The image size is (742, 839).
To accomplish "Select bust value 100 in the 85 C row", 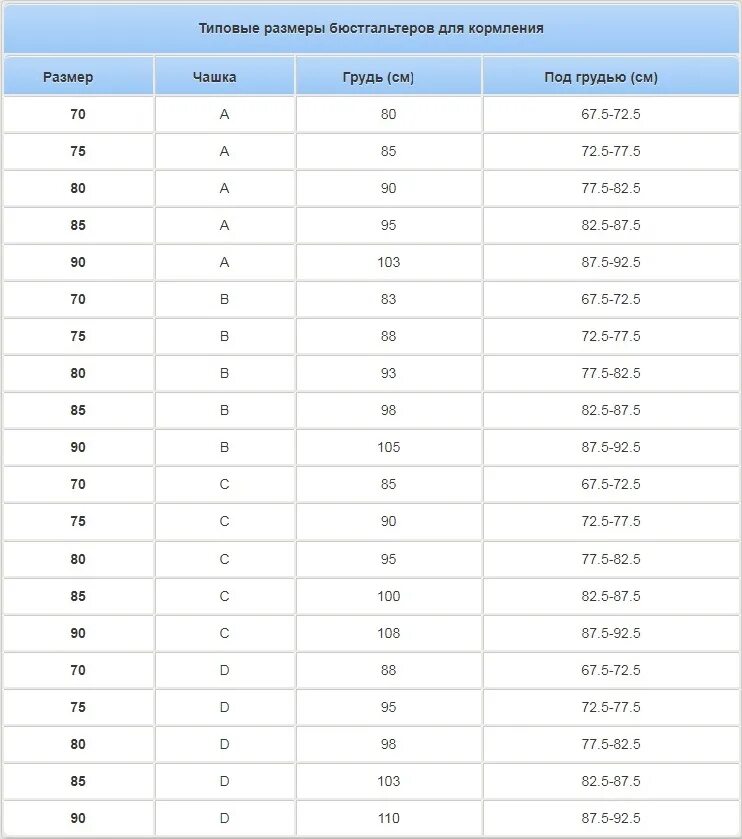I will tap(388, 596).
